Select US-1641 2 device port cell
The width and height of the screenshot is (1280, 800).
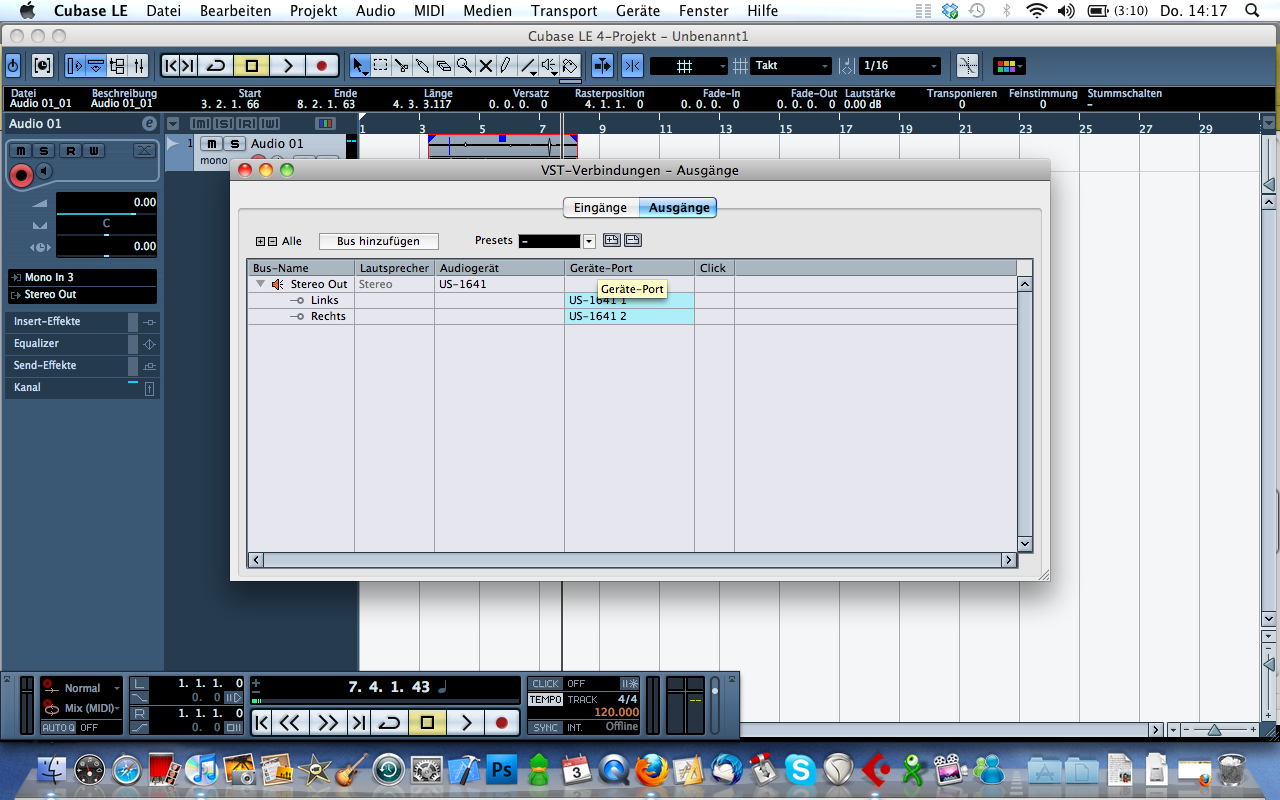[629, 316]
